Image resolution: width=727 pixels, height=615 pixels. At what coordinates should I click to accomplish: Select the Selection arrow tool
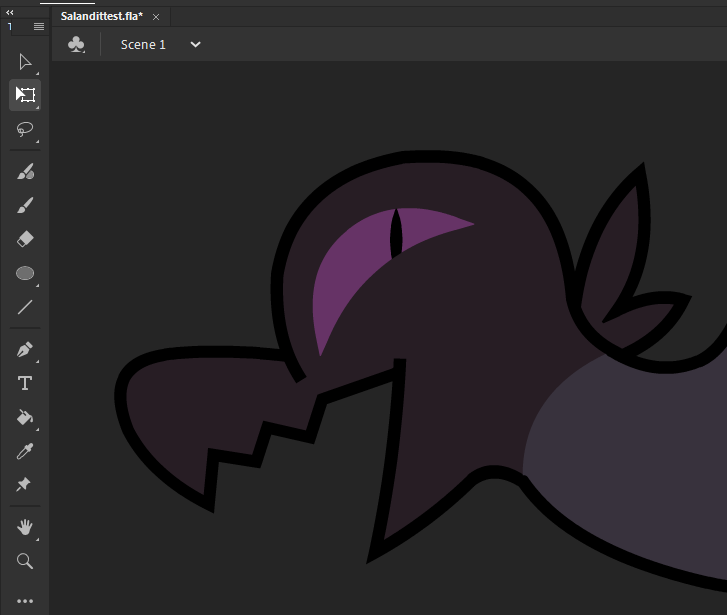pyautogui.click(x=25, y=62)
